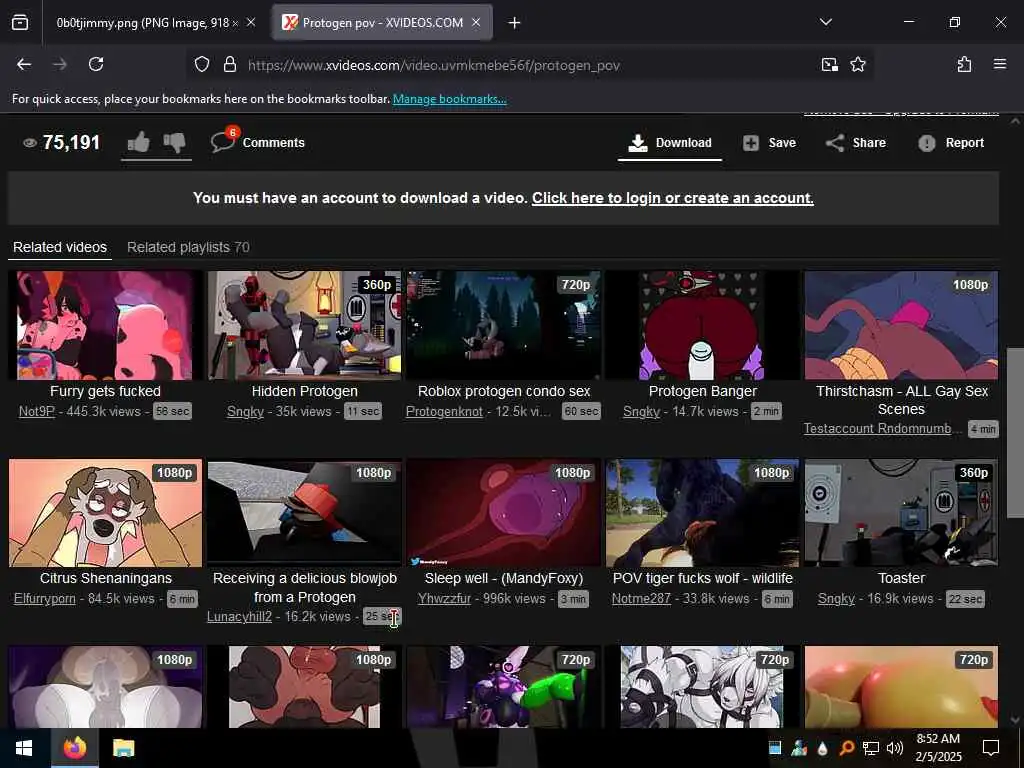
Task: Expand the list all tabs chevron
Action: [825, 22]
